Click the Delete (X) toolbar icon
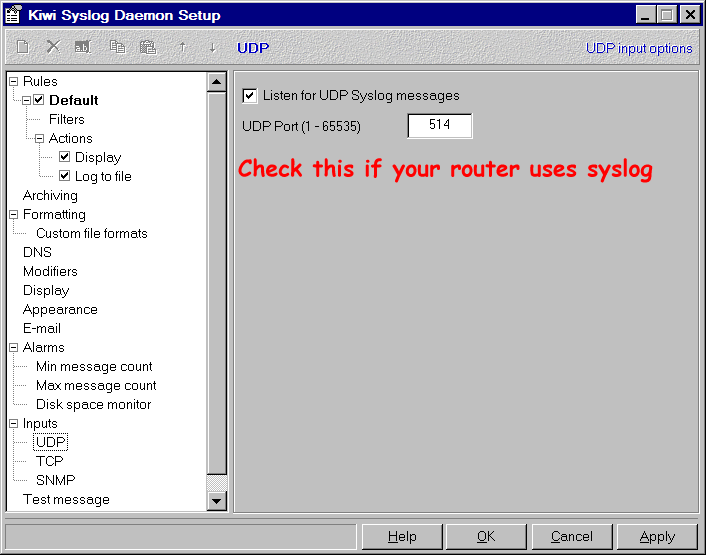 click(53, 46)
